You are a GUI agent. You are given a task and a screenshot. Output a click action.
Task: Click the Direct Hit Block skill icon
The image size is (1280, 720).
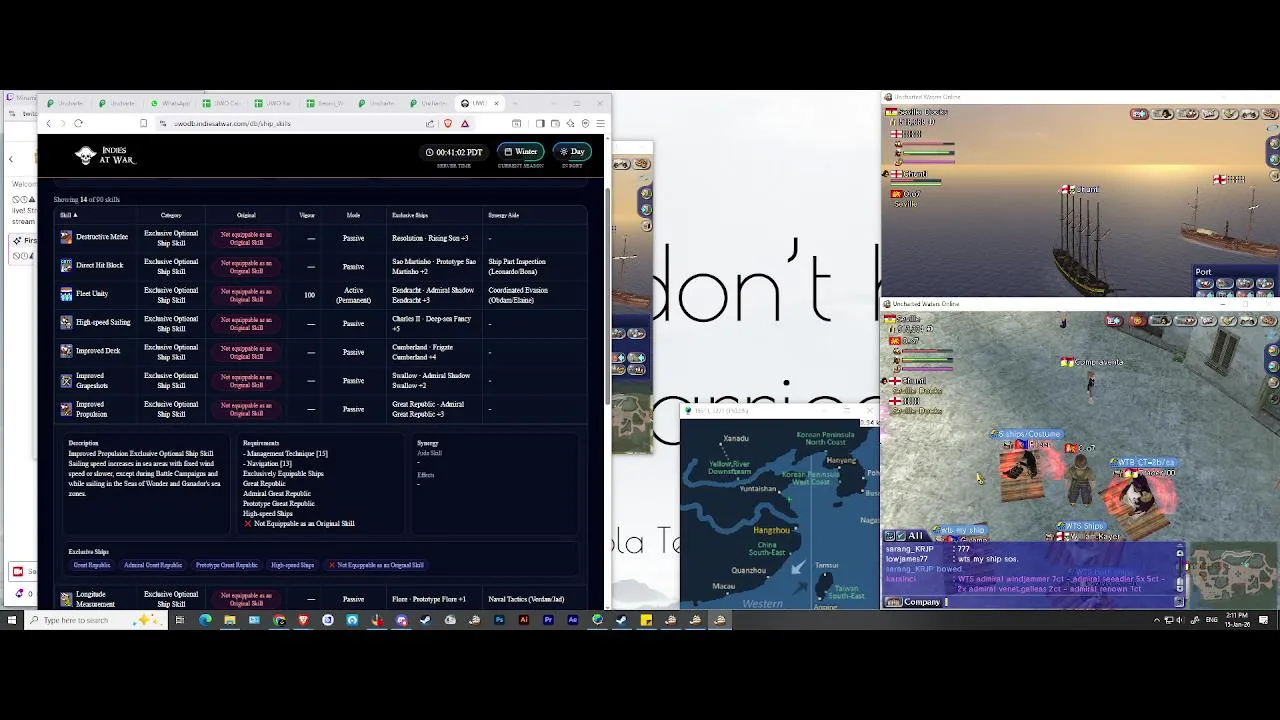[x=66, y=266]
